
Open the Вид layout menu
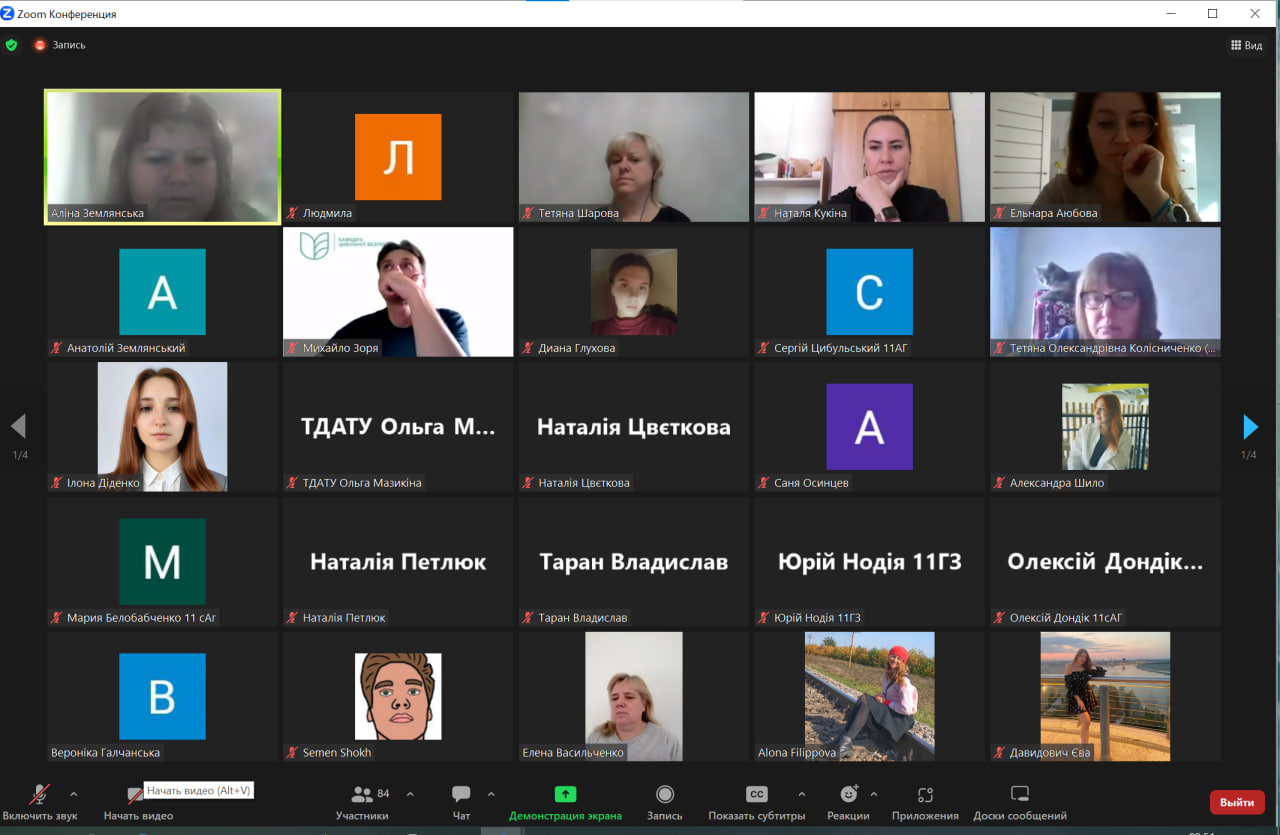[x=1247, y=45]
